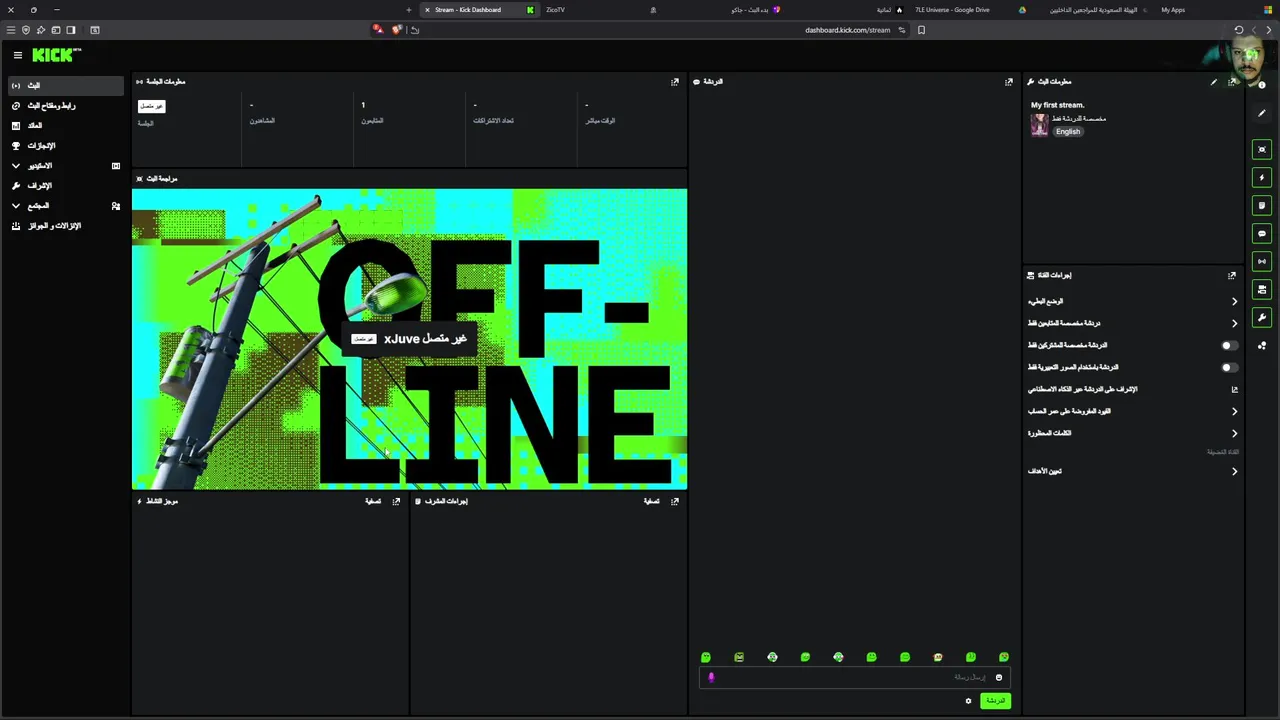Open the Kick hamburger menu

[x=17, y=55]
